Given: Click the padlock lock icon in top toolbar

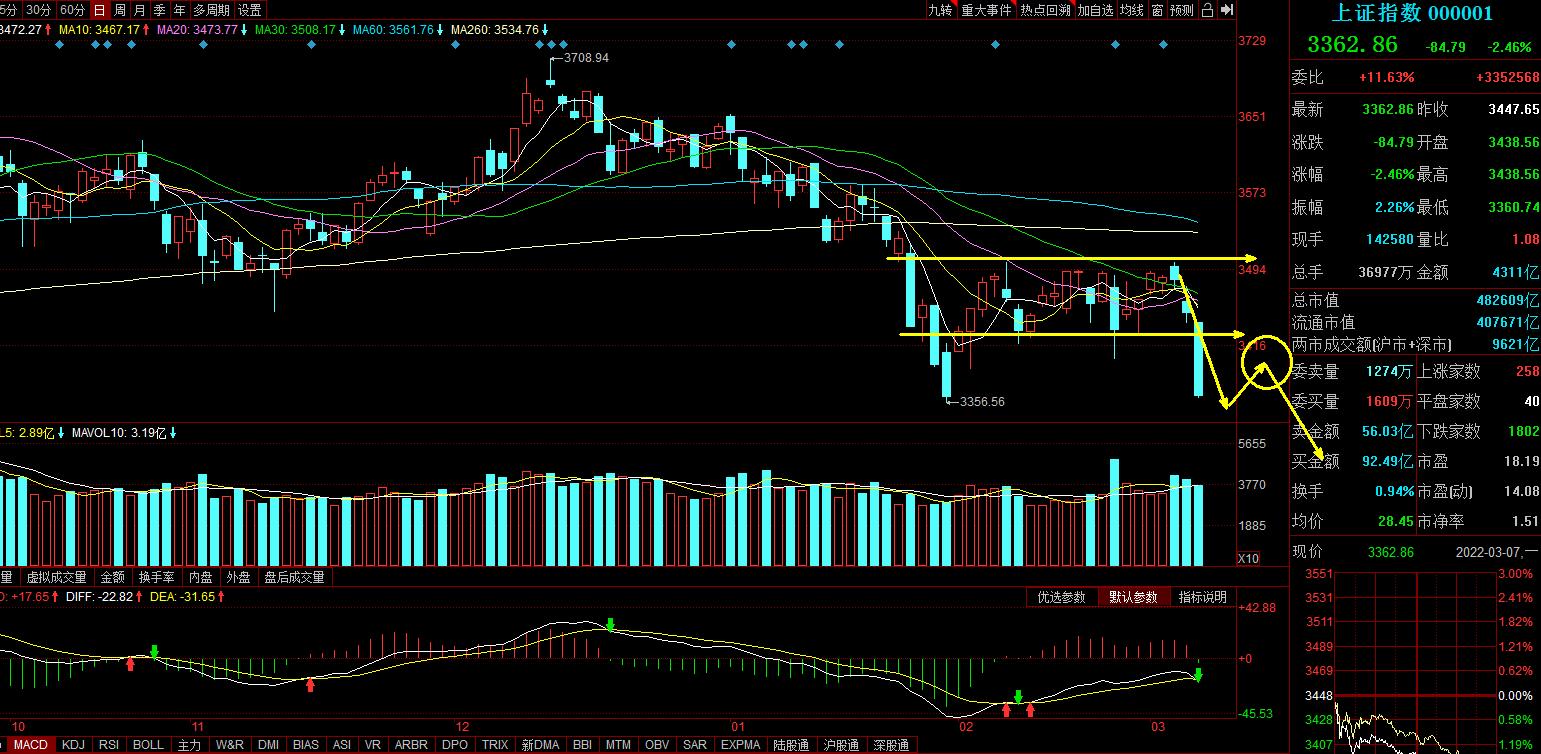Looking at the screenshot, I should (x=1207, y=10).
